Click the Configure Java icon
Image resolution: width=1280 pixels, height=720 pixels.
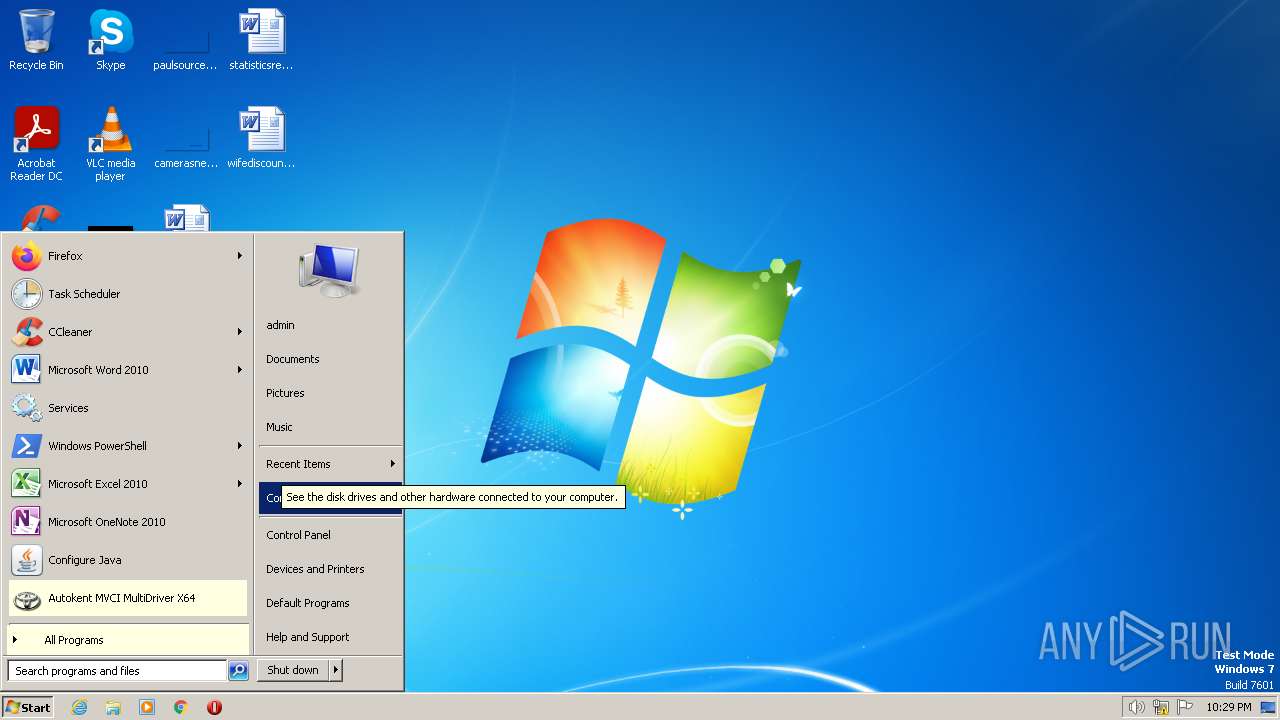pyautogui.click(x=27, y=560)
